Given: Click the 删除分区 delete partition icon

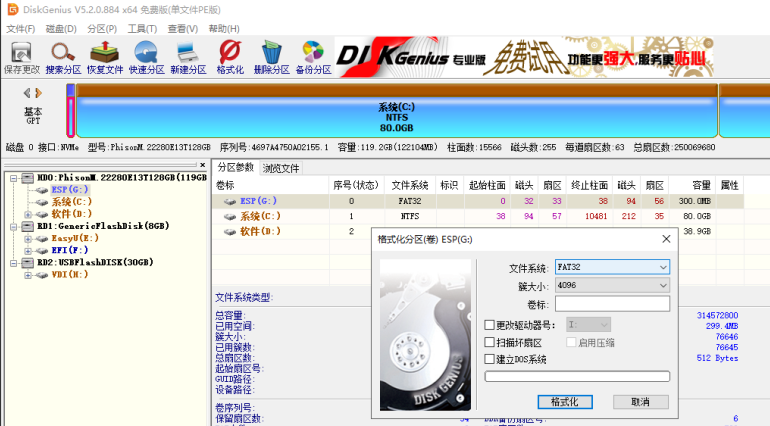Looking at the screenshot, I should (x=271, y=56).
